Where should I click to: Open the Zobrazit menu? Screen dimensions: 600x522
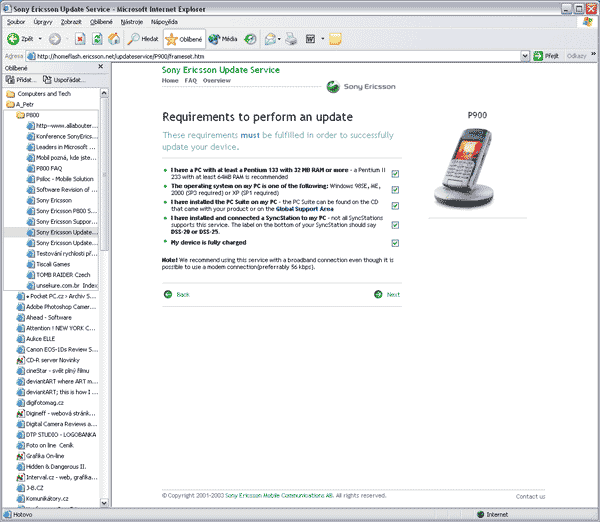71,22
